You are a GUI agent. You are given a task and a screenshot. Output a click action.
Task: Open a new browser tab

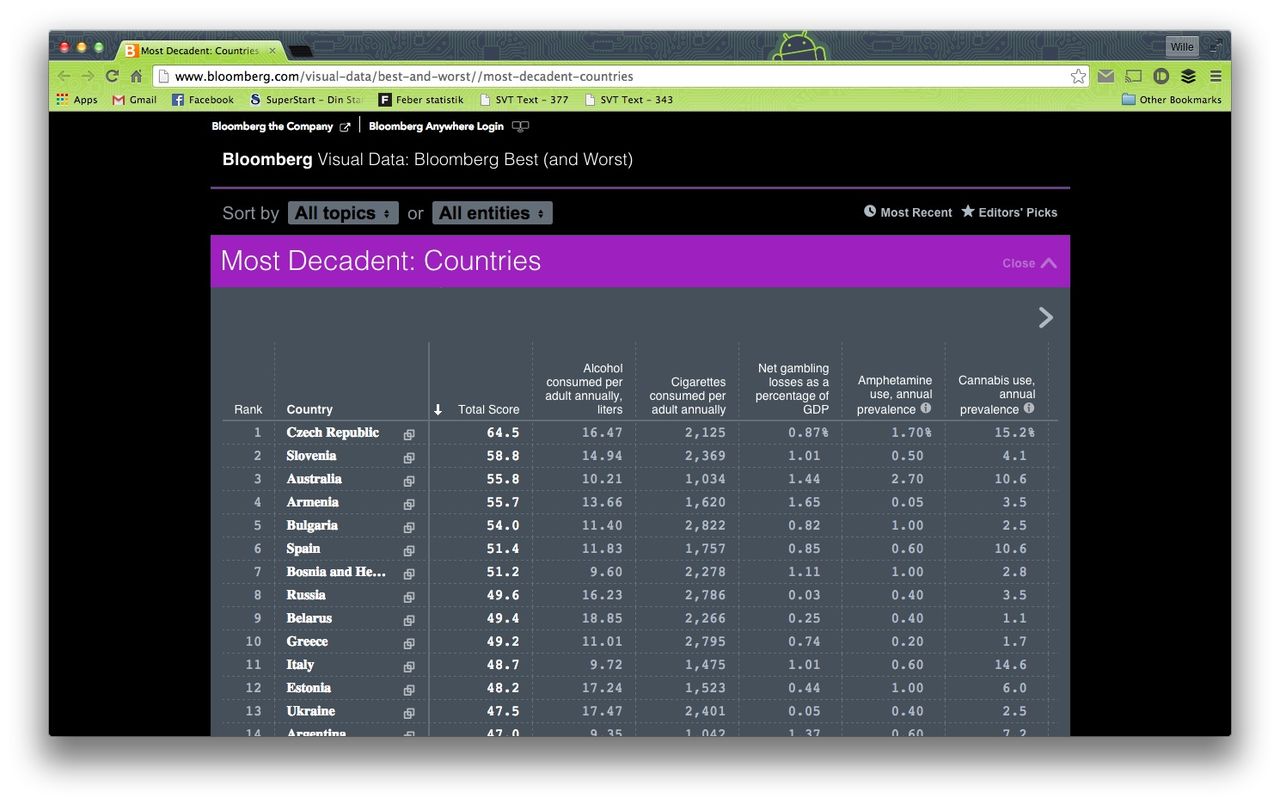[301, 50]
